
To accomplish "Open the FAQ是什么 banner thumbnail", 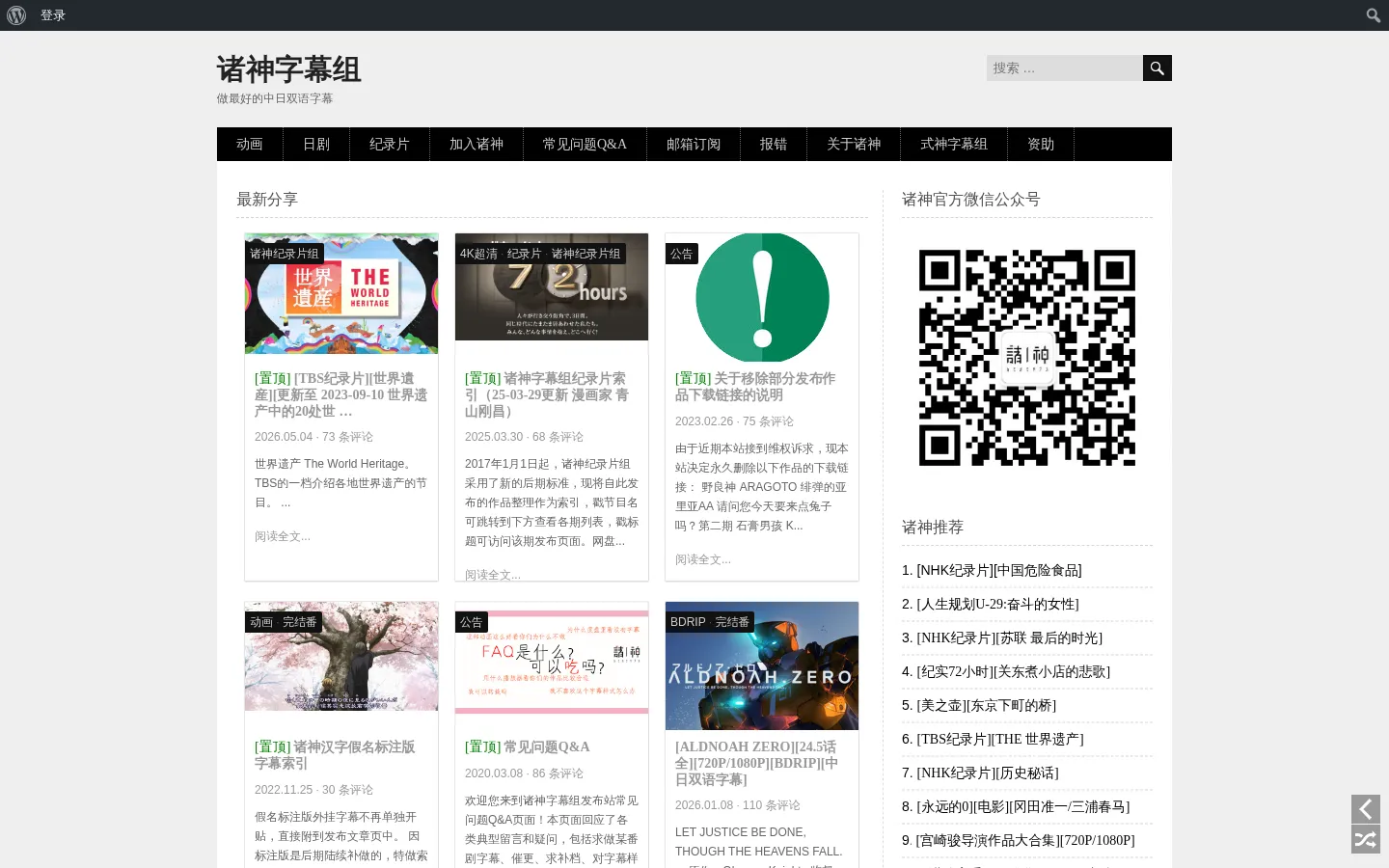I will click(x=552, y=662).
